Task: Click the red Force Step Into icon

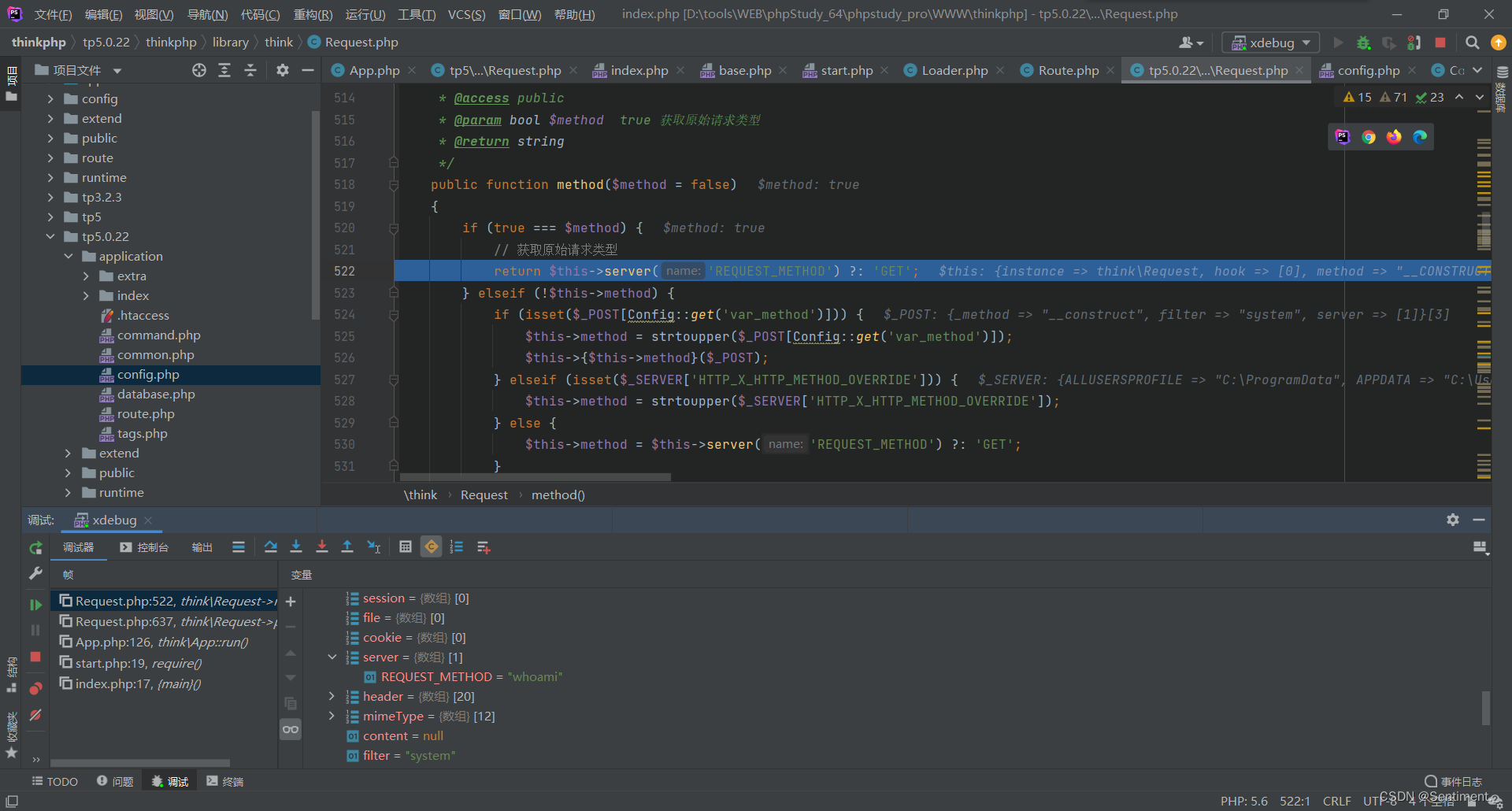Action: (x=322, y=547)
